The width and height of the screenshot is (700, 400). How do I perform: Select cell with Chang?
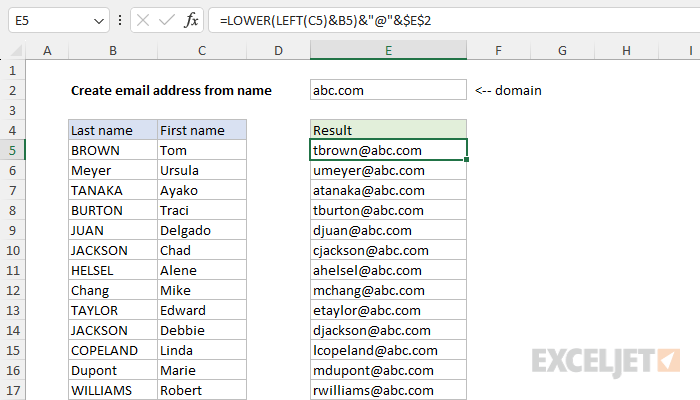[x=113, y=290]
